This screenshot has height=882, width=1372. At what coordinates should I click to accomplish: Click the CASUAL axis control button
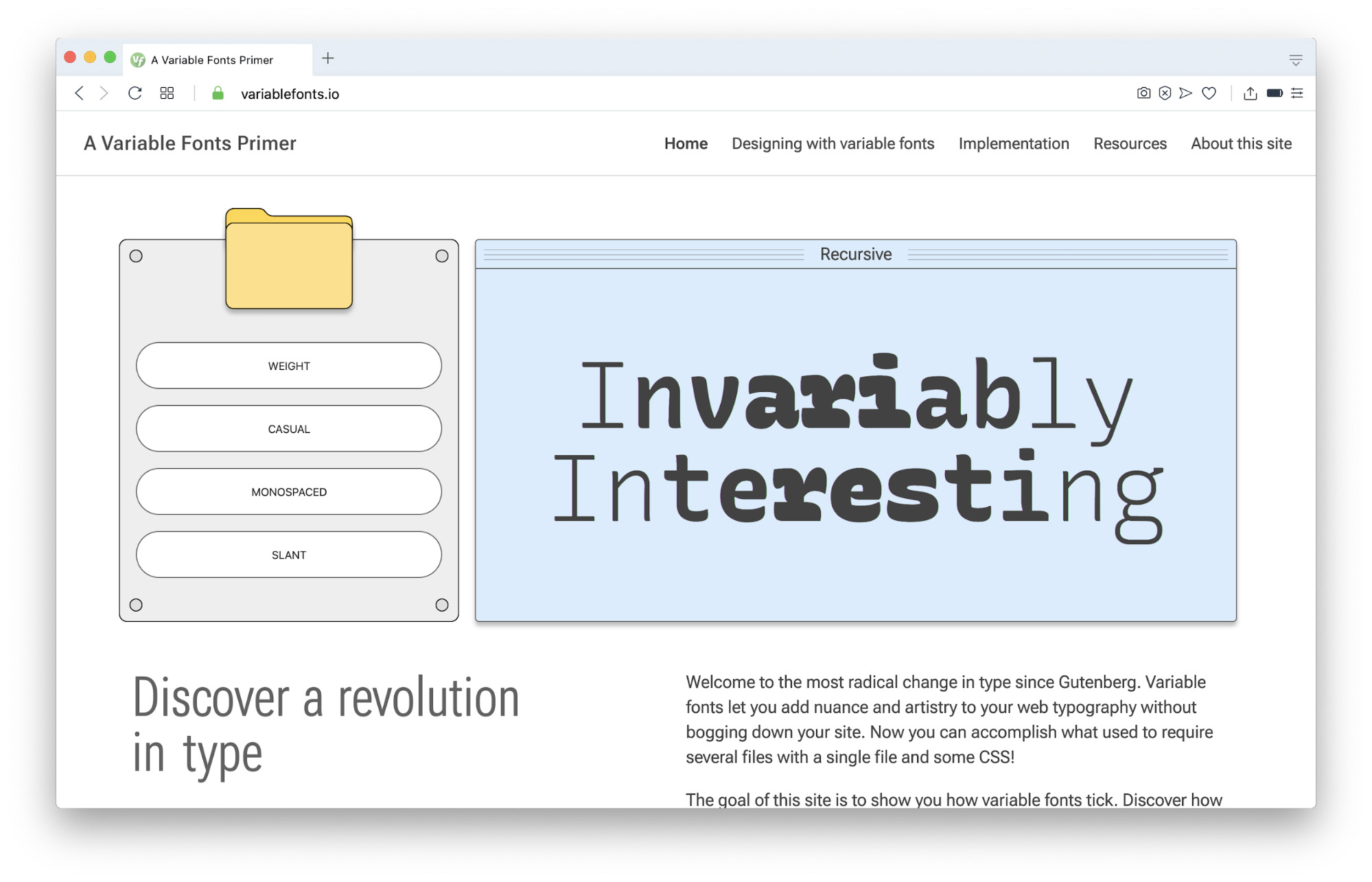pyautogui.click(x=288, y=428)
